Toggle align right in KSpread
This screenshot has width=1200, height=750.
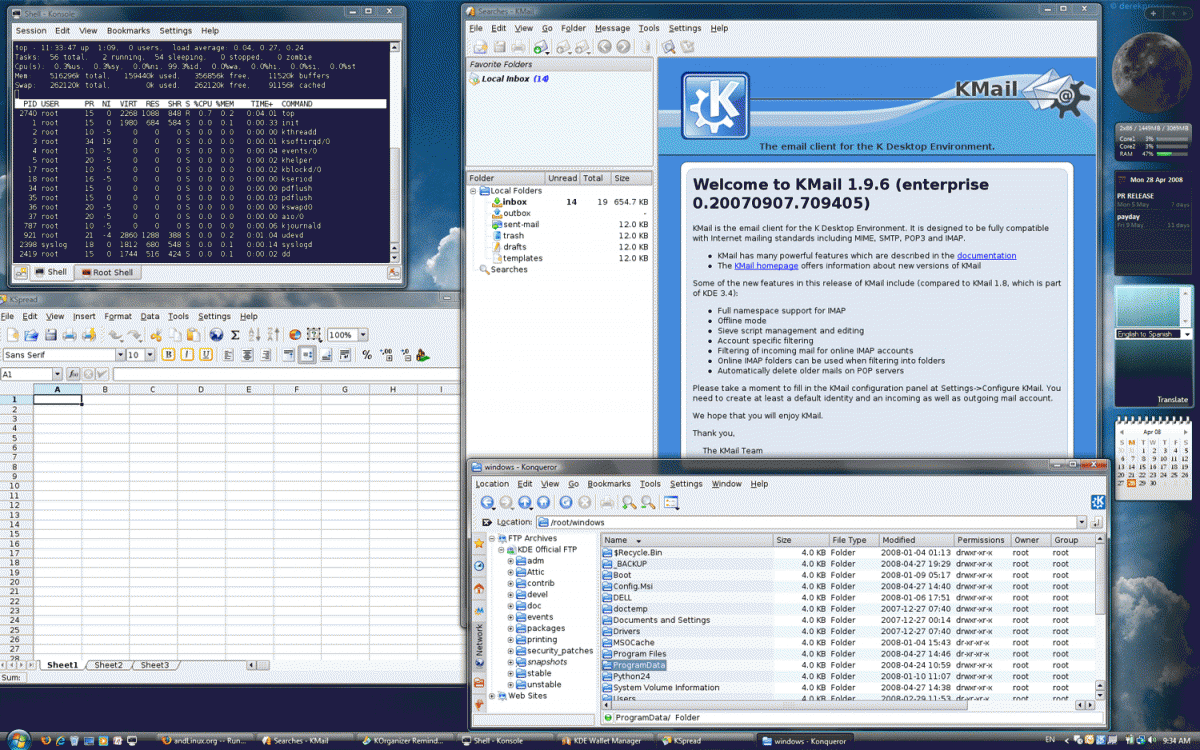[265, 355]
